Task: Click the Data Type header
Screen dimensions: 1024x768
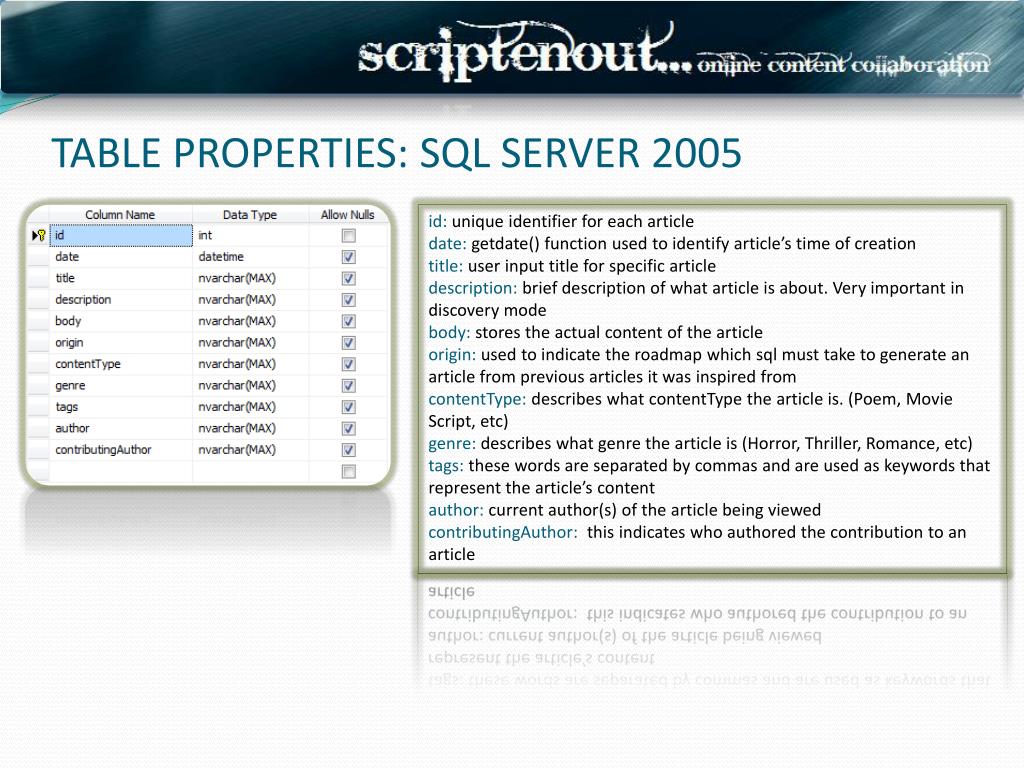Action: coord(250,215)
